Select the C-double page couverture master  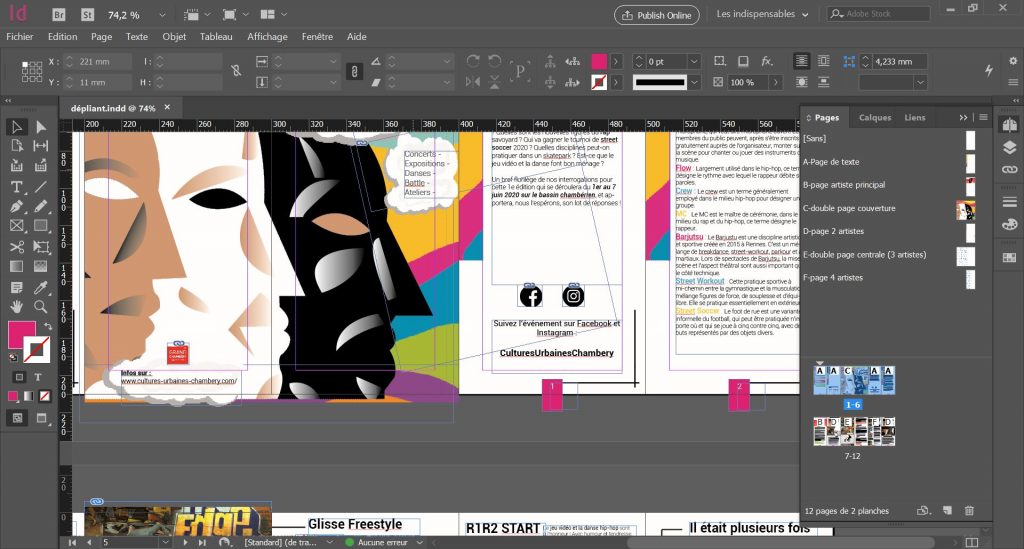pos(849,208)
